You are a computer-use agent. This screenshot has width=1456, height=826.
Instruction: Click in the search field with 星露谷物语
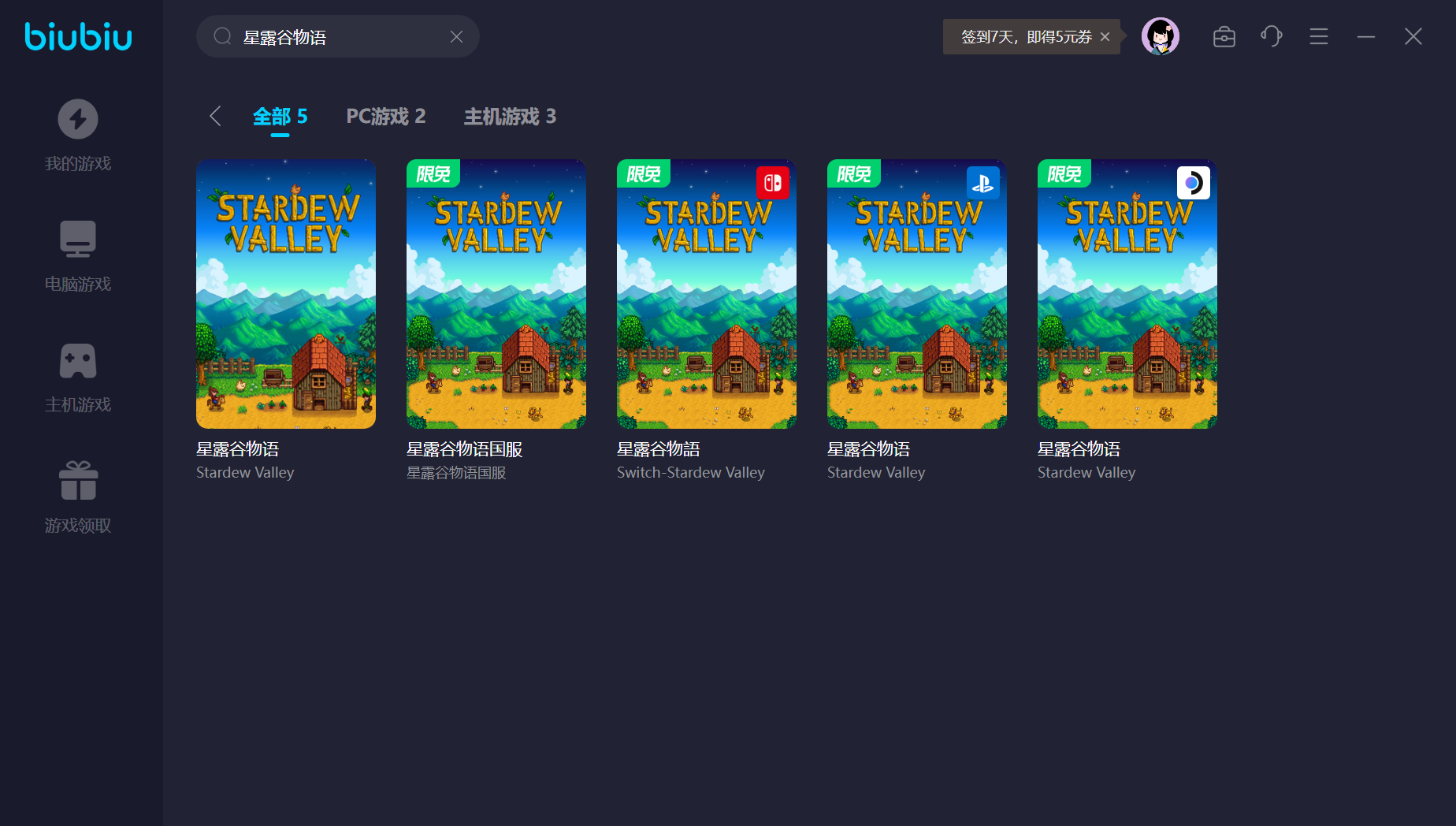point(339,36)
